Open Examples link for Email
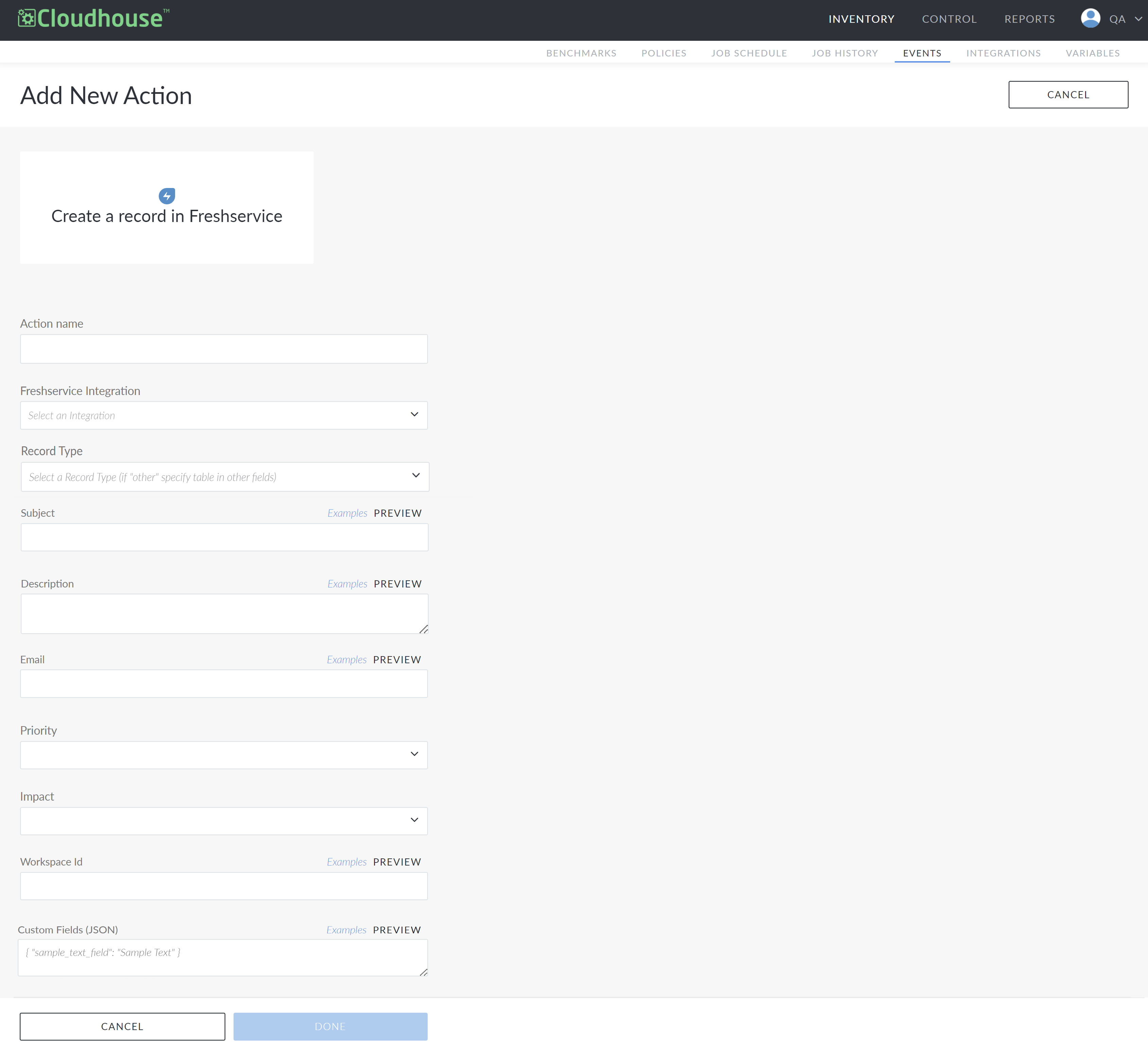Image resolution: width=1148 pixels, height=1044 pixels. (x=347, y=659)
